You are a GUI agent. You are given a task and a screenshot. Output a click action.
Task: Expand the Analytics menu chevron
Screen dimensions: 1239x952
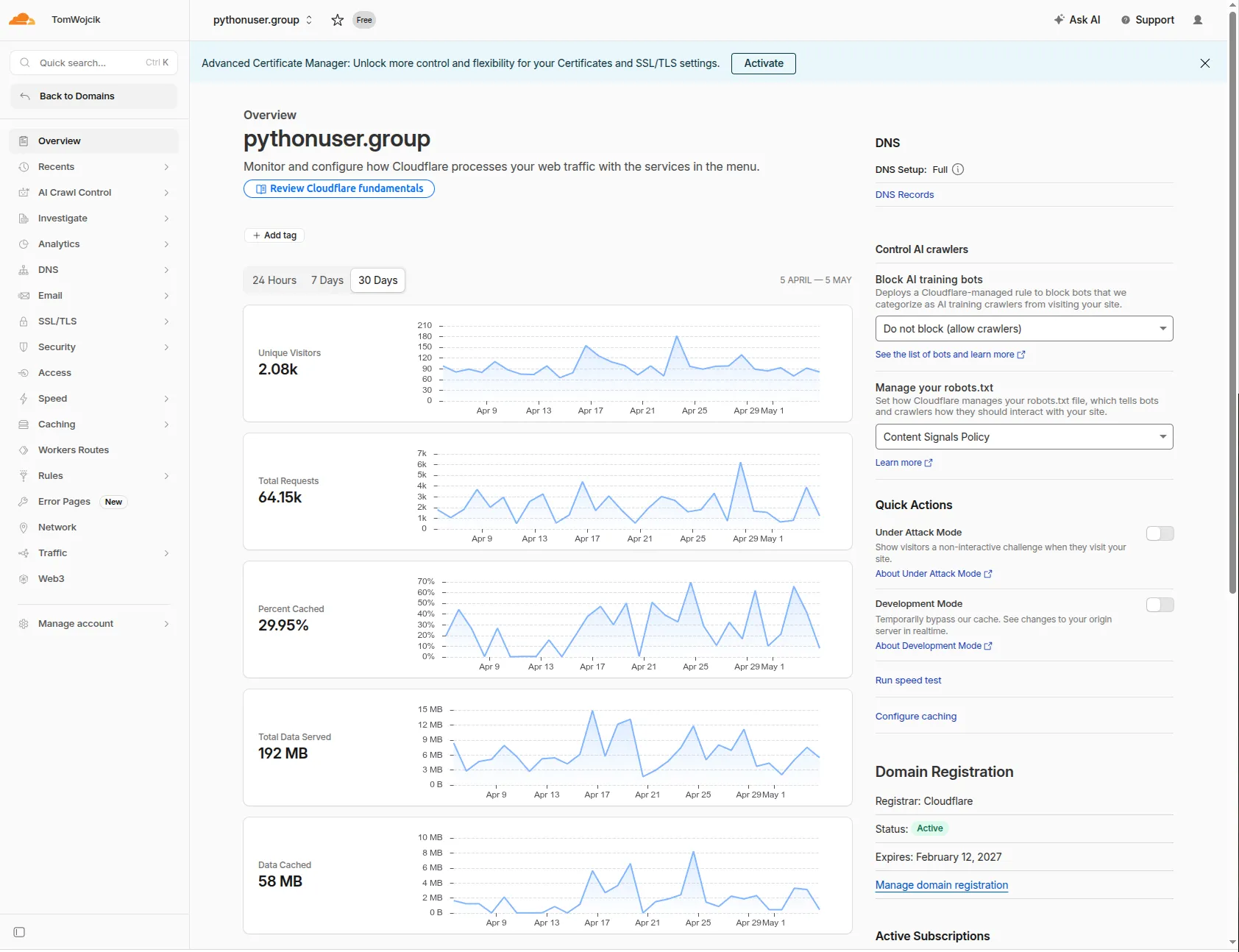coord(166,244)
